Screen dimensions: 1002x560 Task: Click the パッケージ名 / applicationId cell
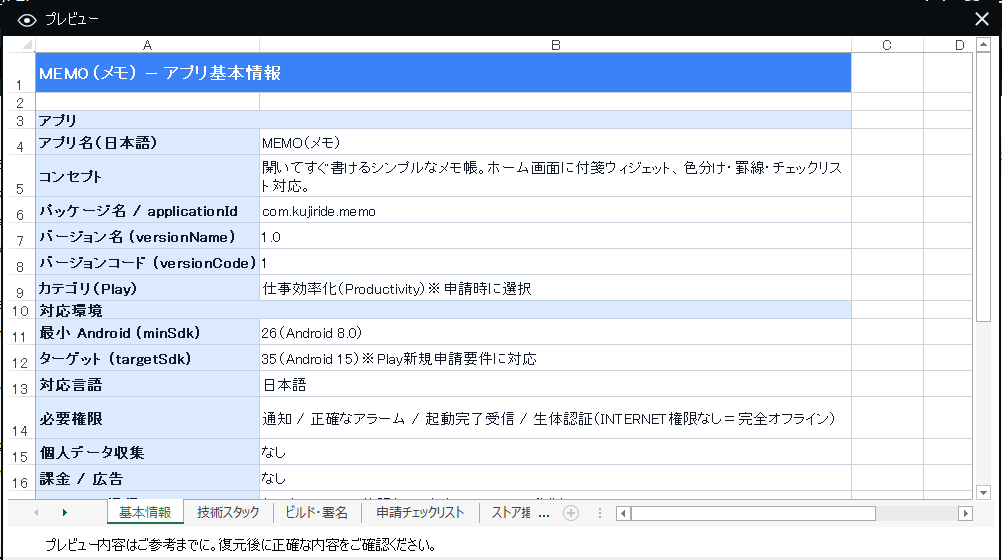click(147, 210)
